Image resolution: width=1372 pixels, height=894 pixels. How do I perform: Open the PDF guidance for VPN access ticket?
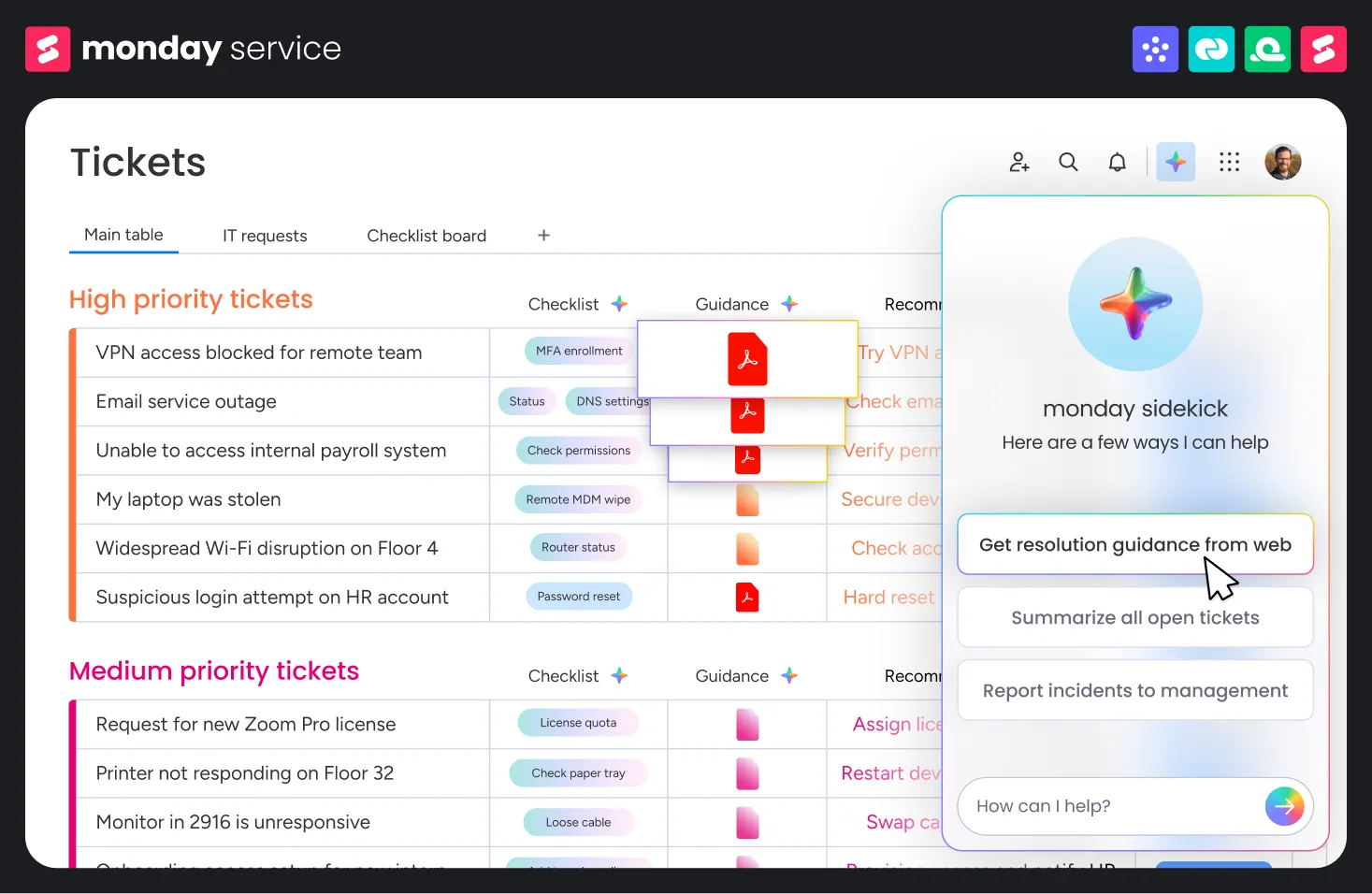[747, 359]
